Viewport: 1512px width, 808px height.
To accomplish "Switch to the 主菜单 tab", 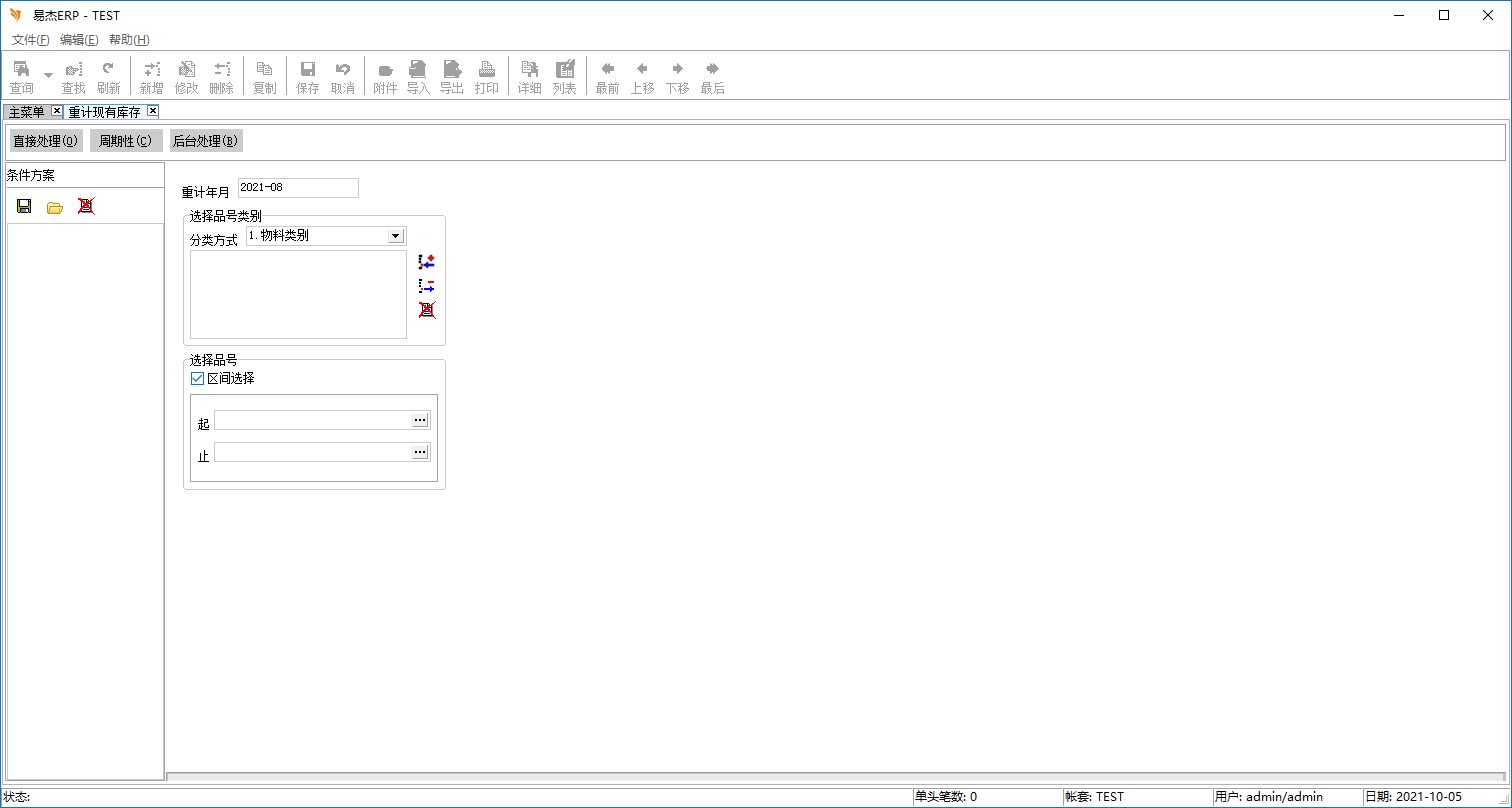I will (27, 112).
